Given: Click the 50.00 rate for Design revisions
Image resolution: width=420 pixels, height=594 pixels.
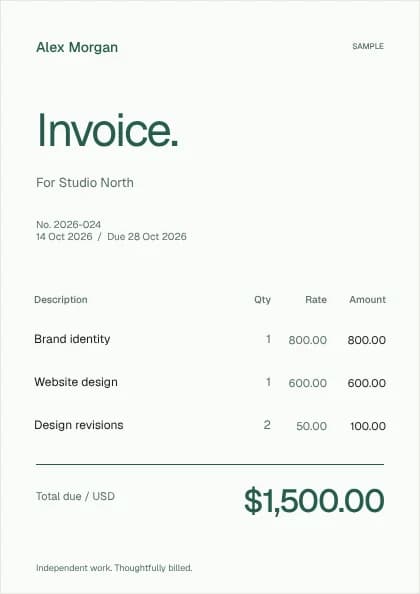Looking at the screenshot, I should coord(311,426).
